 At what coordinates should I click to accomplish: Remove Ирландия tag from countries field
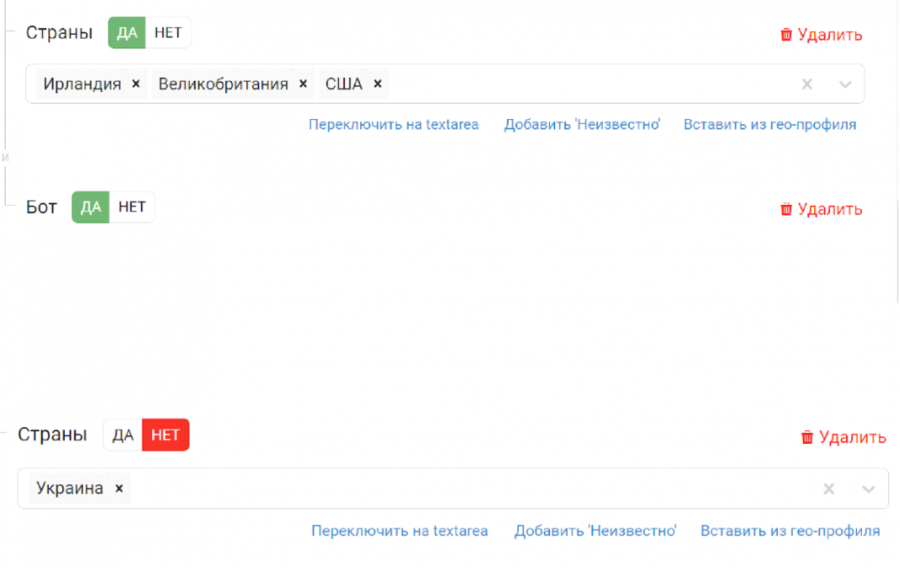point(136,84)
